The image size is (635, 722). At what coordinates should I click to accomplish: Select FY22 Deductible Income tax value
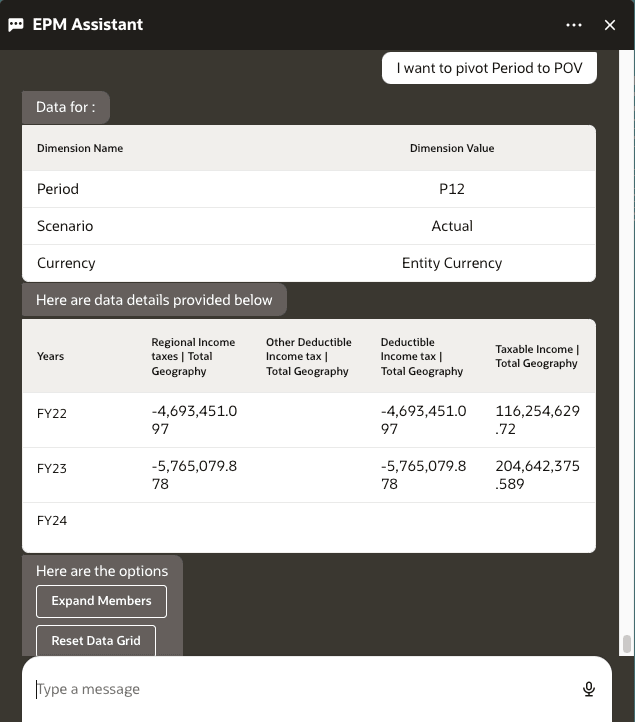click(x=423, y=420)
